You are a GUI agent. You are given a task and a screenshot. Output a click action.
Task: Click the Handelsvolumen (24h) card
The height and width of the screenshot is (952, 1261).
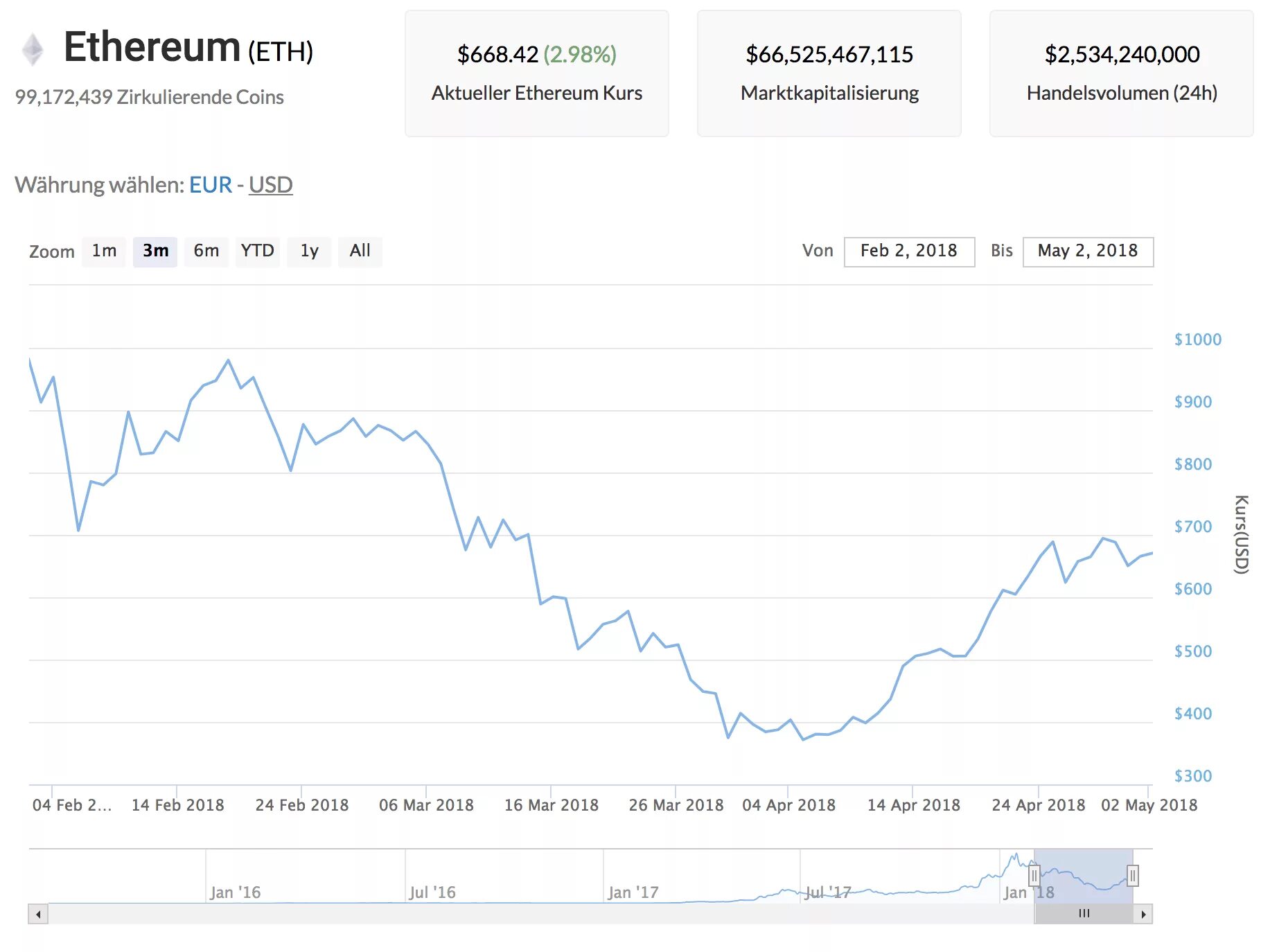coord(1122,73)
